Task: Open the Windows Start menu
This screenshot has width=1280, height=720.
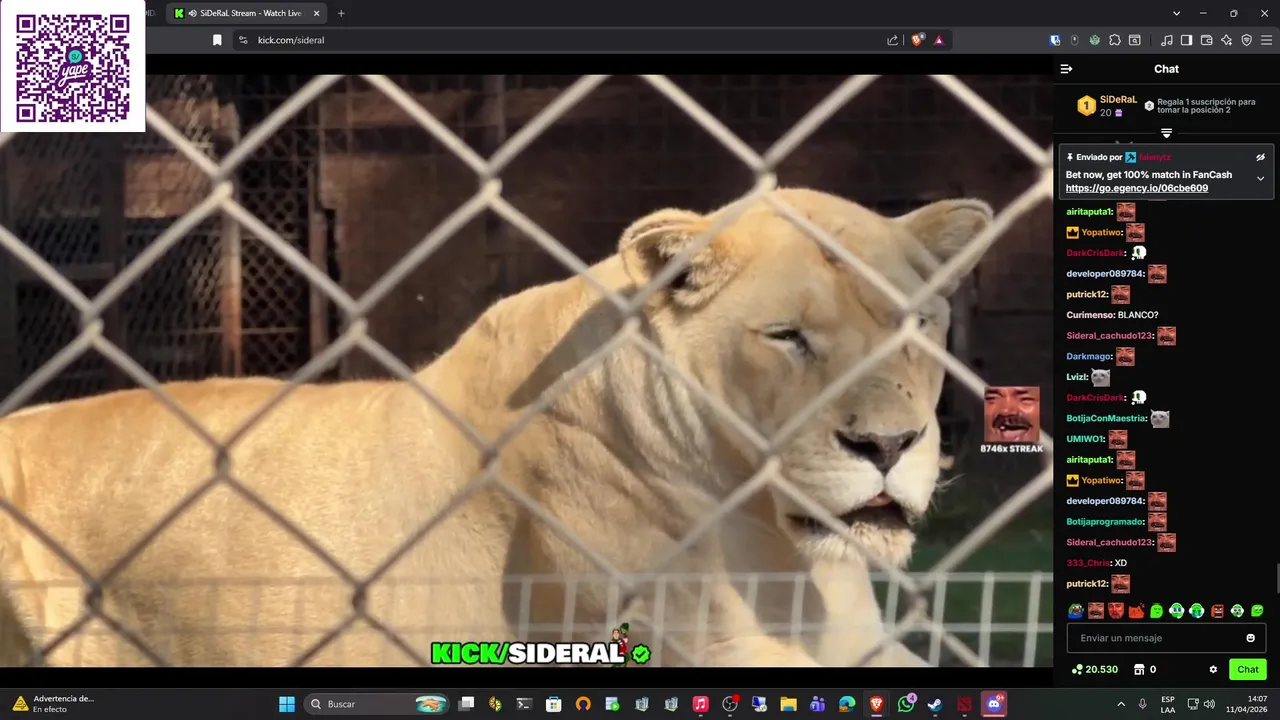Action: click(287, 704)
